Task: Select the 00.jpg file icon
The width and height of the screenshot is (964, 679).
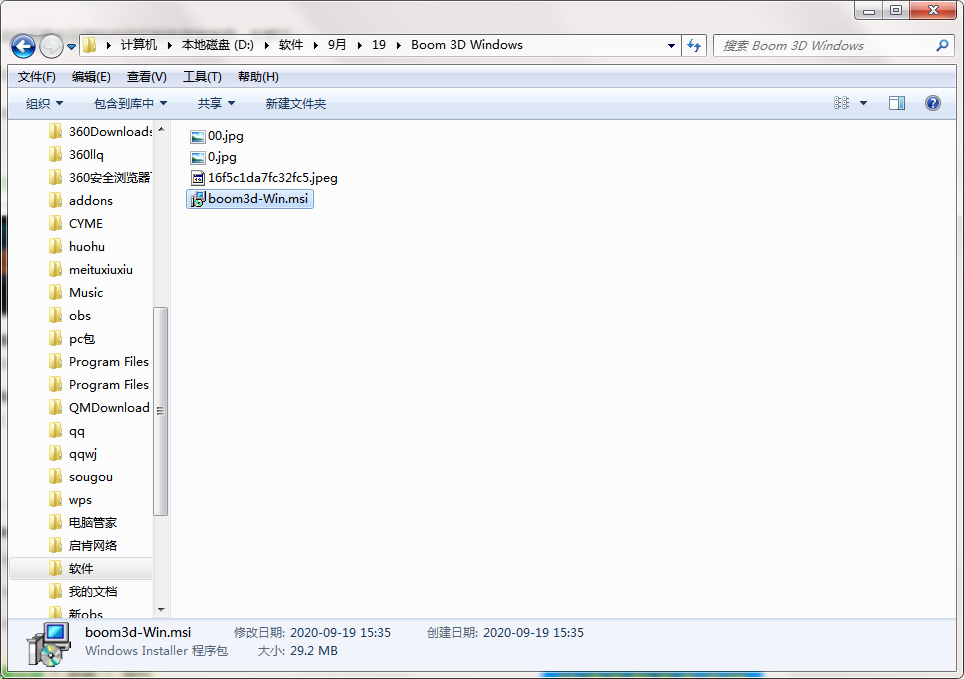Action: coord(197,137)
